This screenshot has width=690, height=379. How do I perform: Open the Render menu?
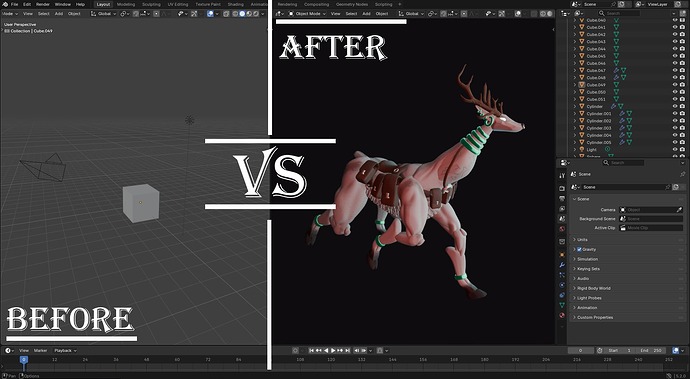pos(43,4)
